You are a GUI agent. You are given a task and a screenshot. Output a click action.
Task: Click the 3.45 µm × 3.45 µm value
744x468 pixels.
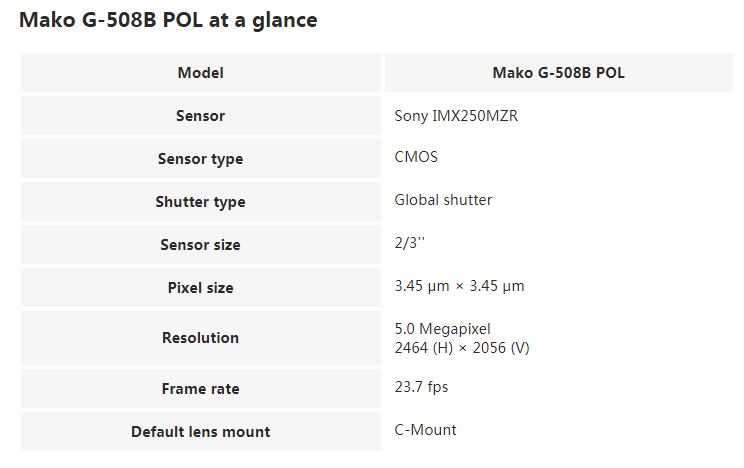click(x=459, y=286)
